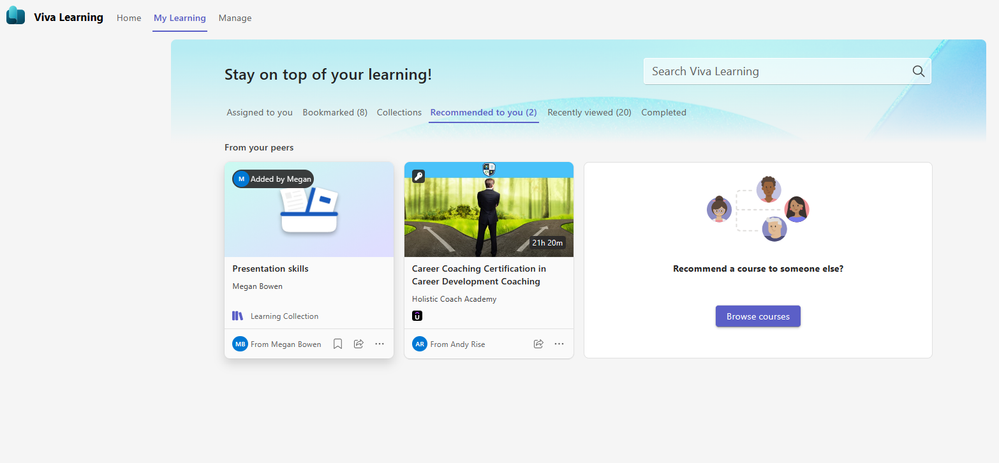Click the Viva Learning title text
Viewport: 999px width, 463px height.
(x=68, y=17)
